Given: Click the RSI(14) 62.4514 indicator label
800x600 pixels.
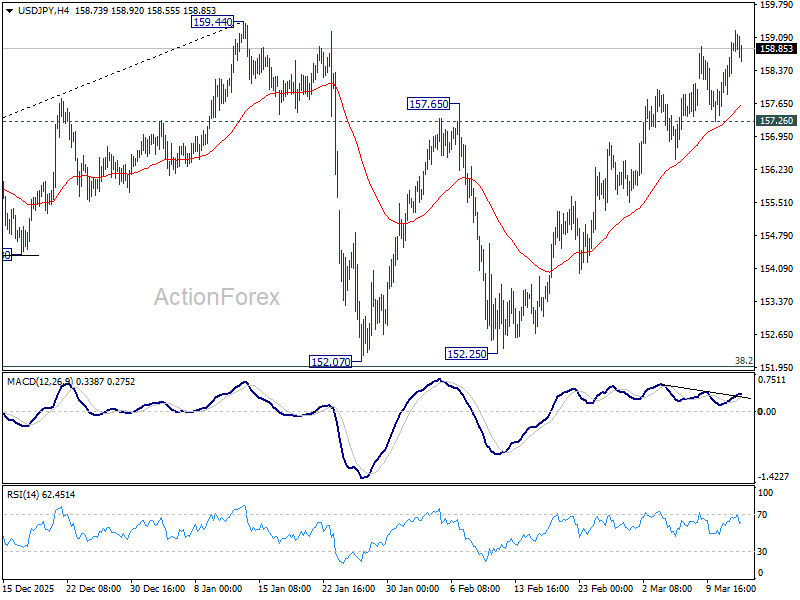Looking at the screenshot, I should (x=42, y=492).
